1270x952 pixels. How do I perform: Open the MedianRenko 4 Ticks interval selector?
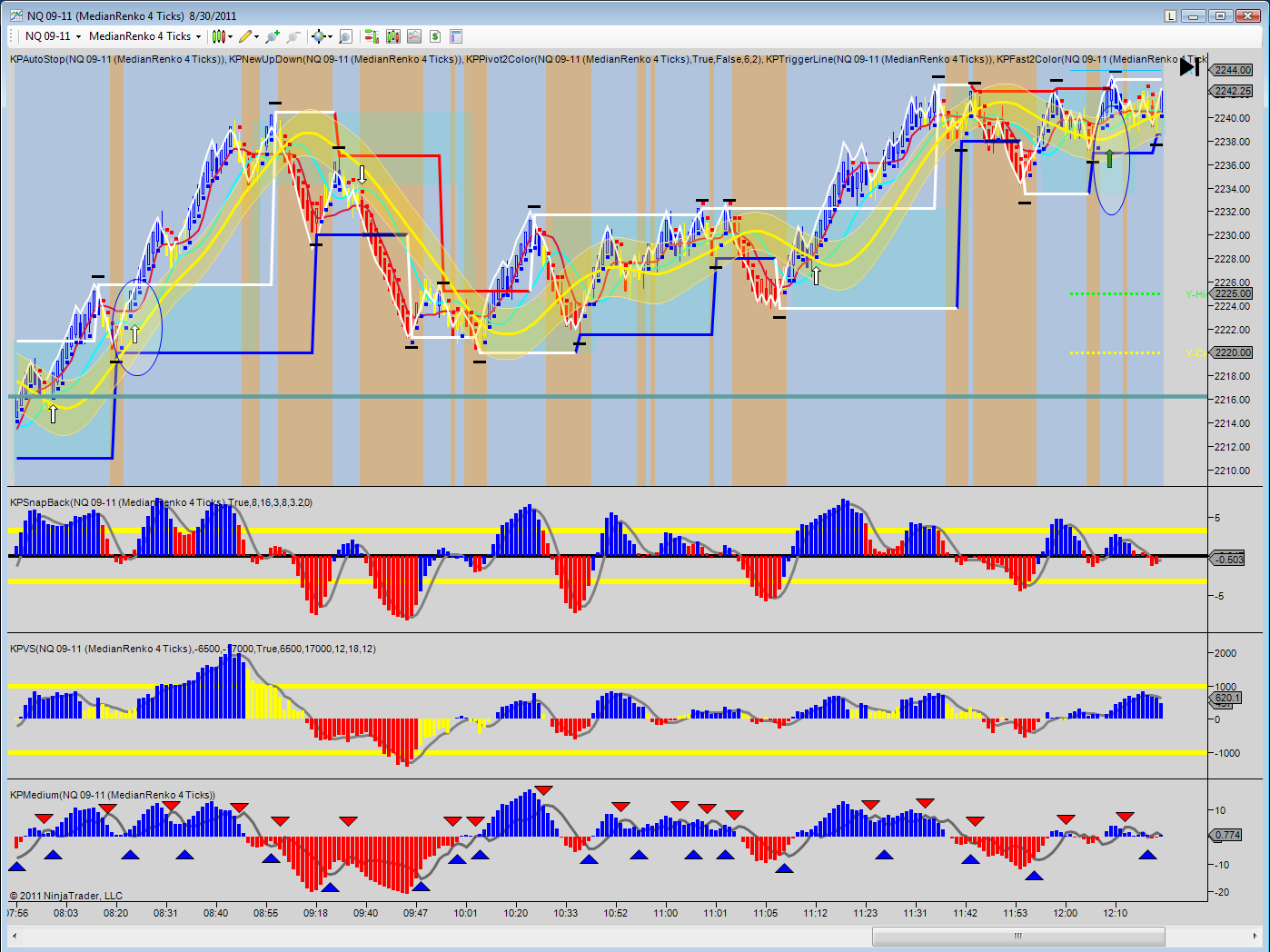click(144, 36)
